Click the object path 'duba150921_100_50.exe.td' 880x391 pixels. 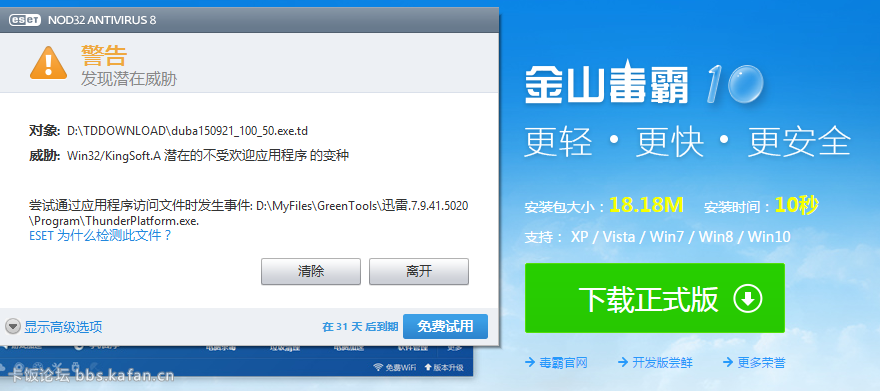187,131
